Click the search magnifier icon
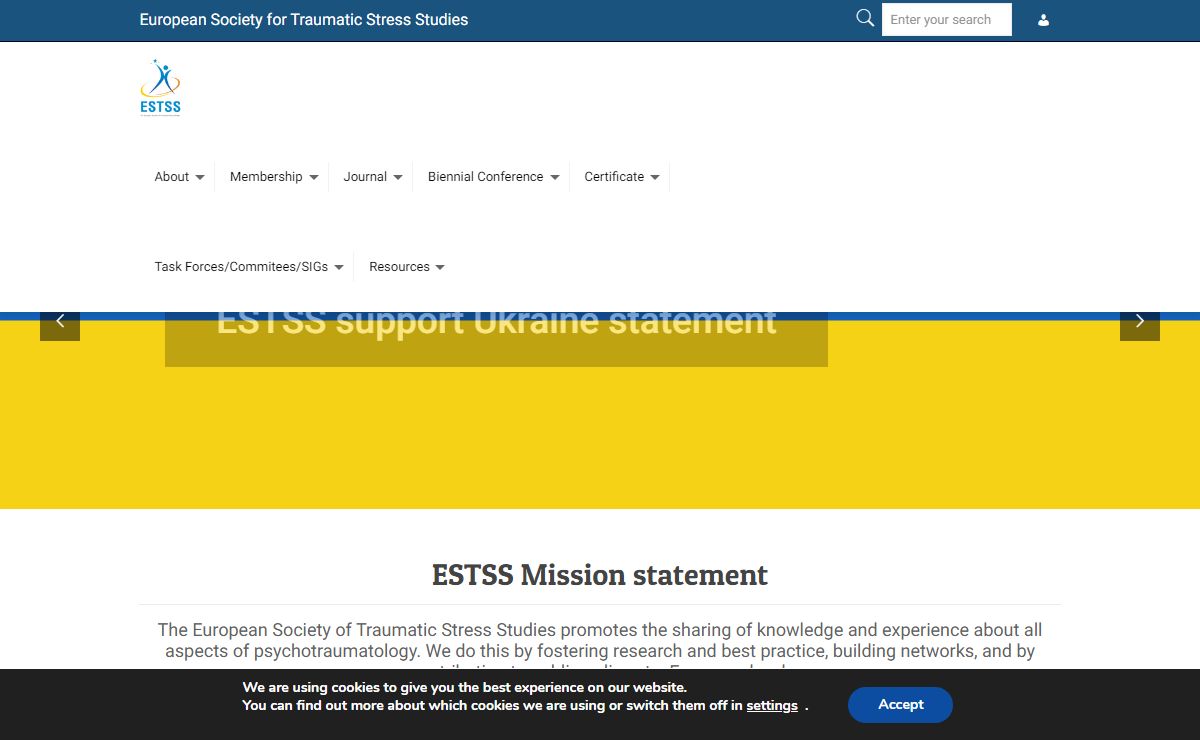The width and height of the screenshot is (1200, 740). 865,18
